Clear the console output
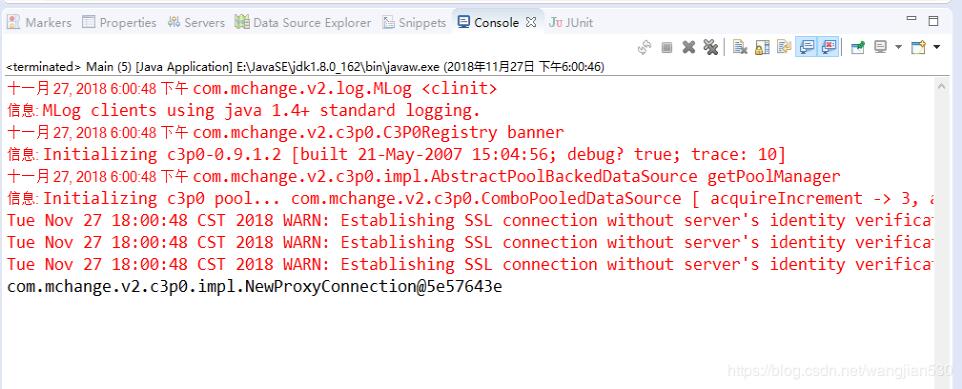This screenshot has width=962, height=389. coord(740,47)
